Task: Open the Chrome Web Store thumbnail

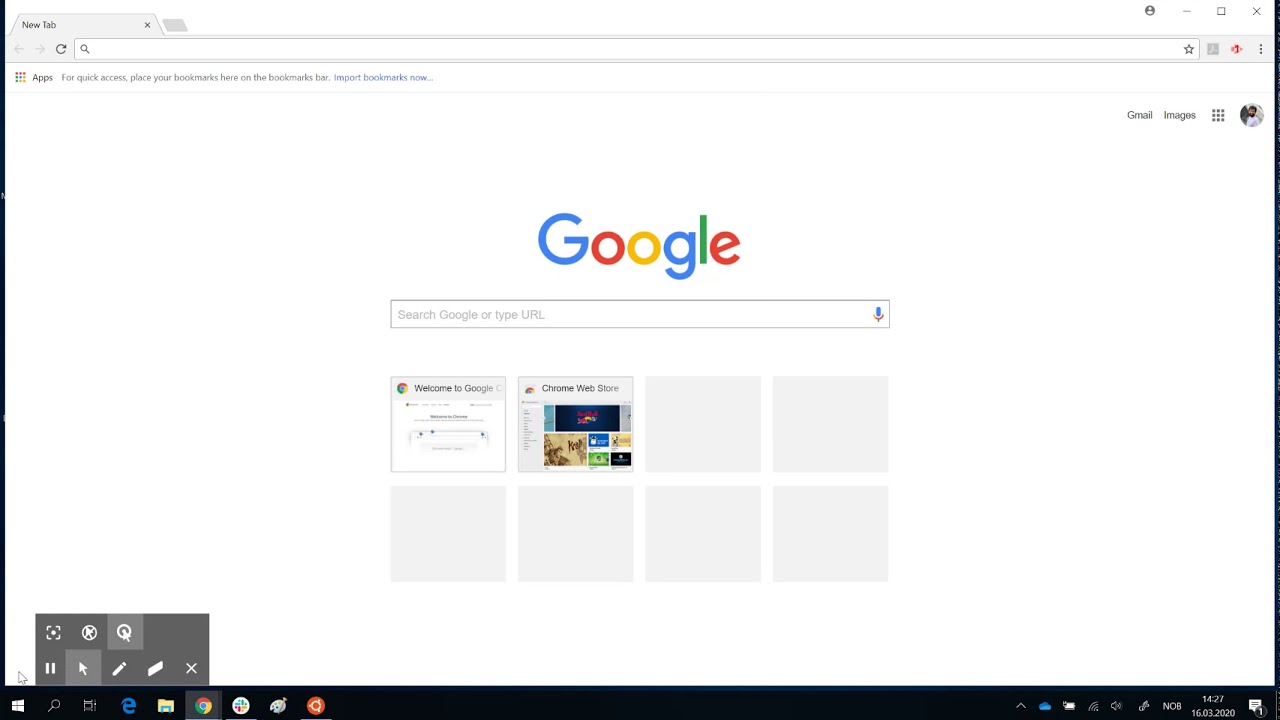Action: pos(575,424)
